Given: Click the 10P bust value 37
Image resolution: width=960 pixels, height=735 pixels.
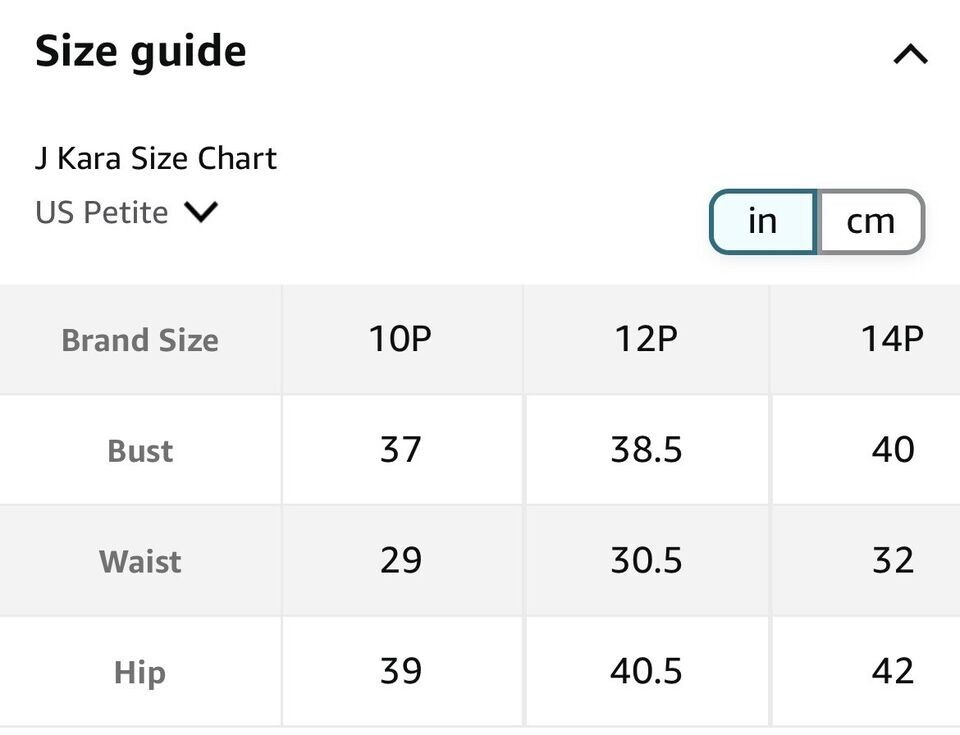Looking at the screenshot, I should 400,450.
